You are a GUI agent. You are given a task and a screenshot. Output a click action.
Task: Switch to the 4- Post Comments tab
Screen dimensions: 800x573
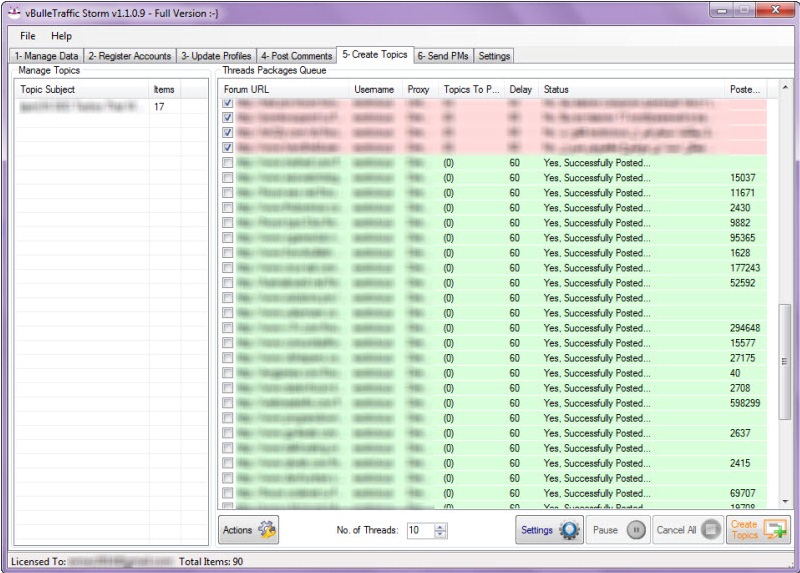click(x=295, y=56)
